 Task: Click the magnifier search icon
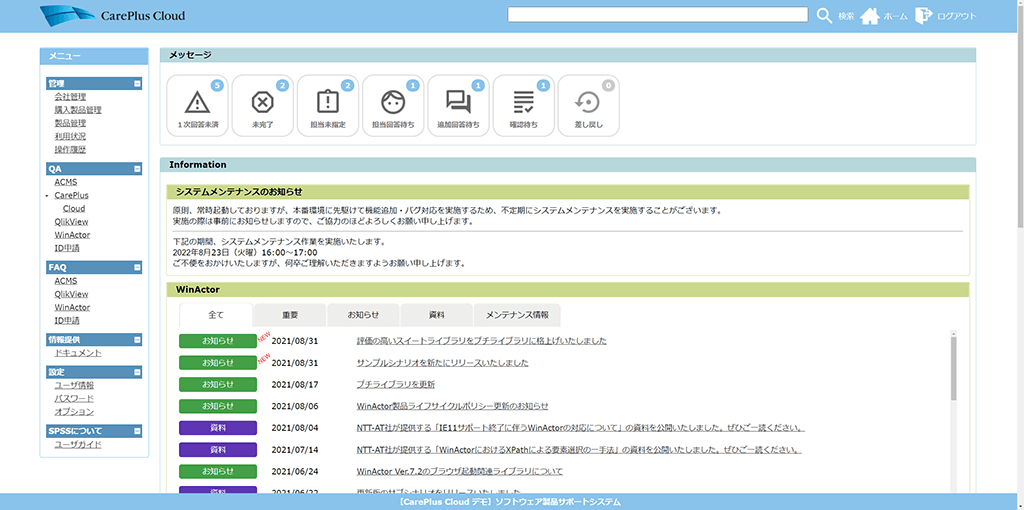(x=825, y=15)
